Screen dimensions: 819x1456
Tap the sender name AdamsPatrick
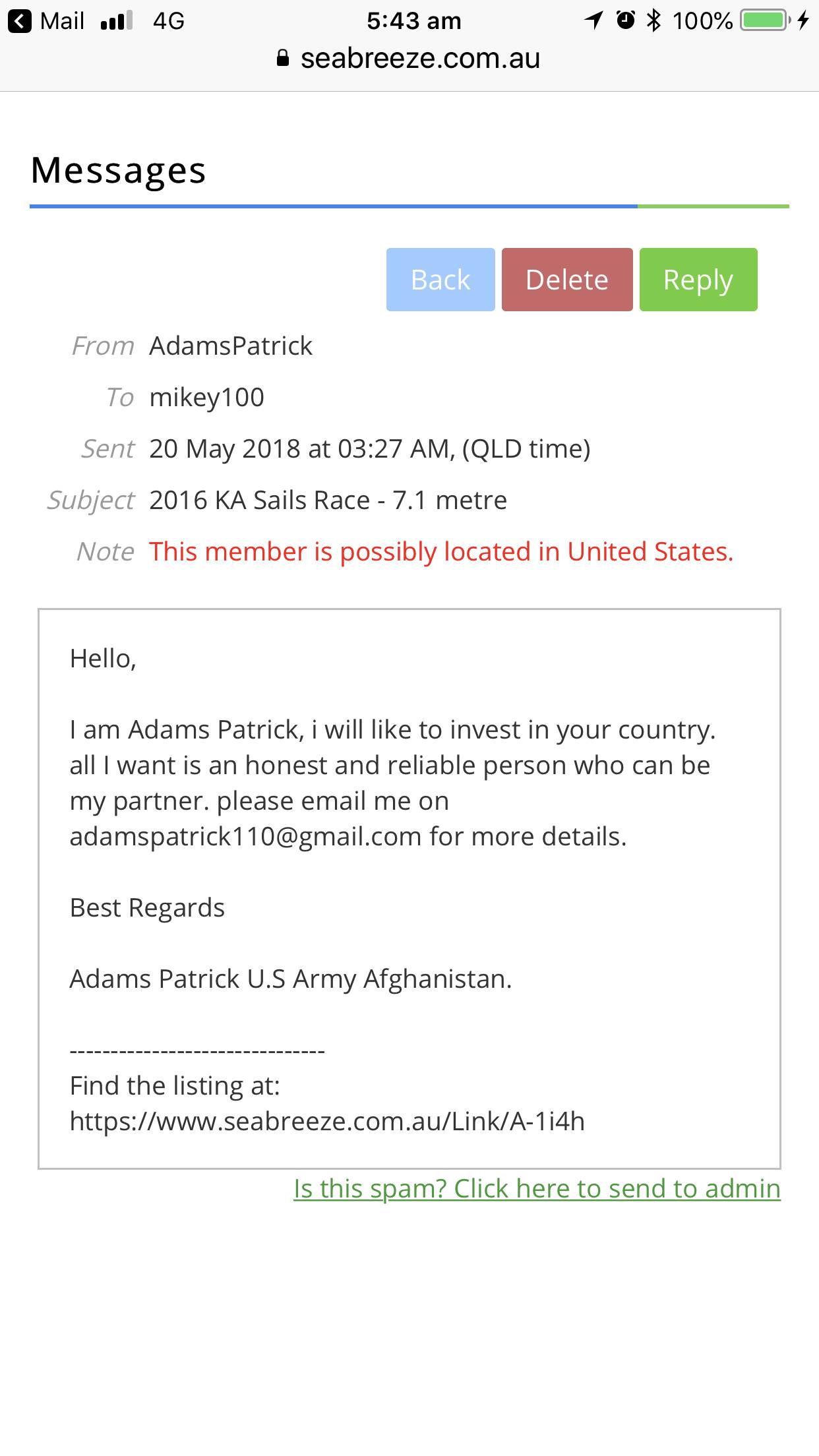(231, 346)
